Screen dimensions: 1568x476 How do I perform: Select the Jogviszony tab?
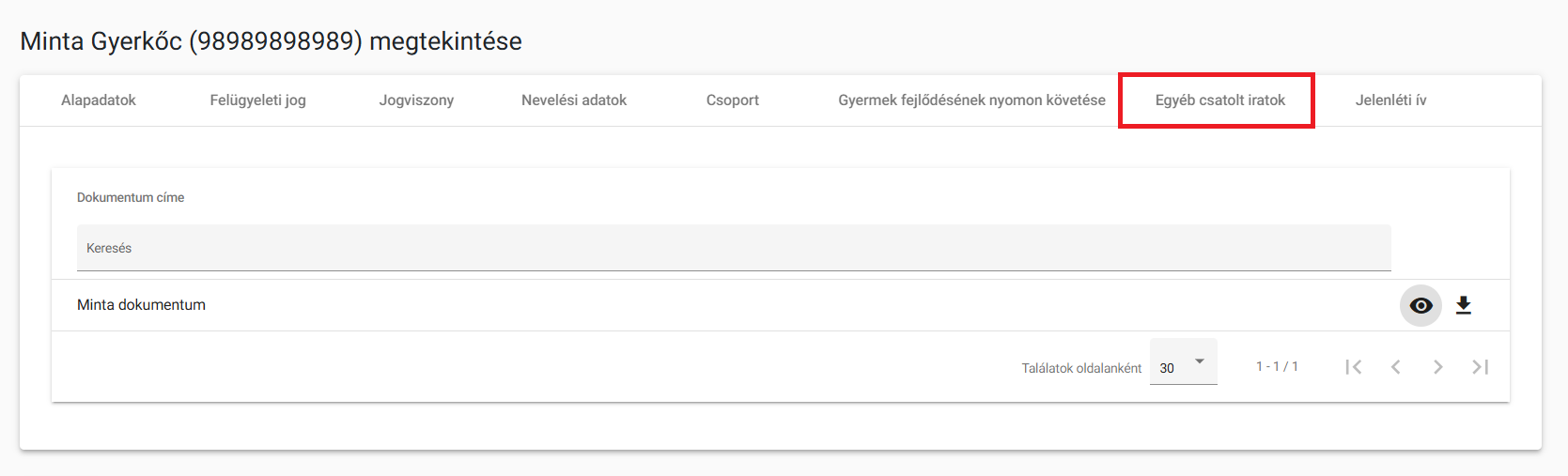(416, 100)
